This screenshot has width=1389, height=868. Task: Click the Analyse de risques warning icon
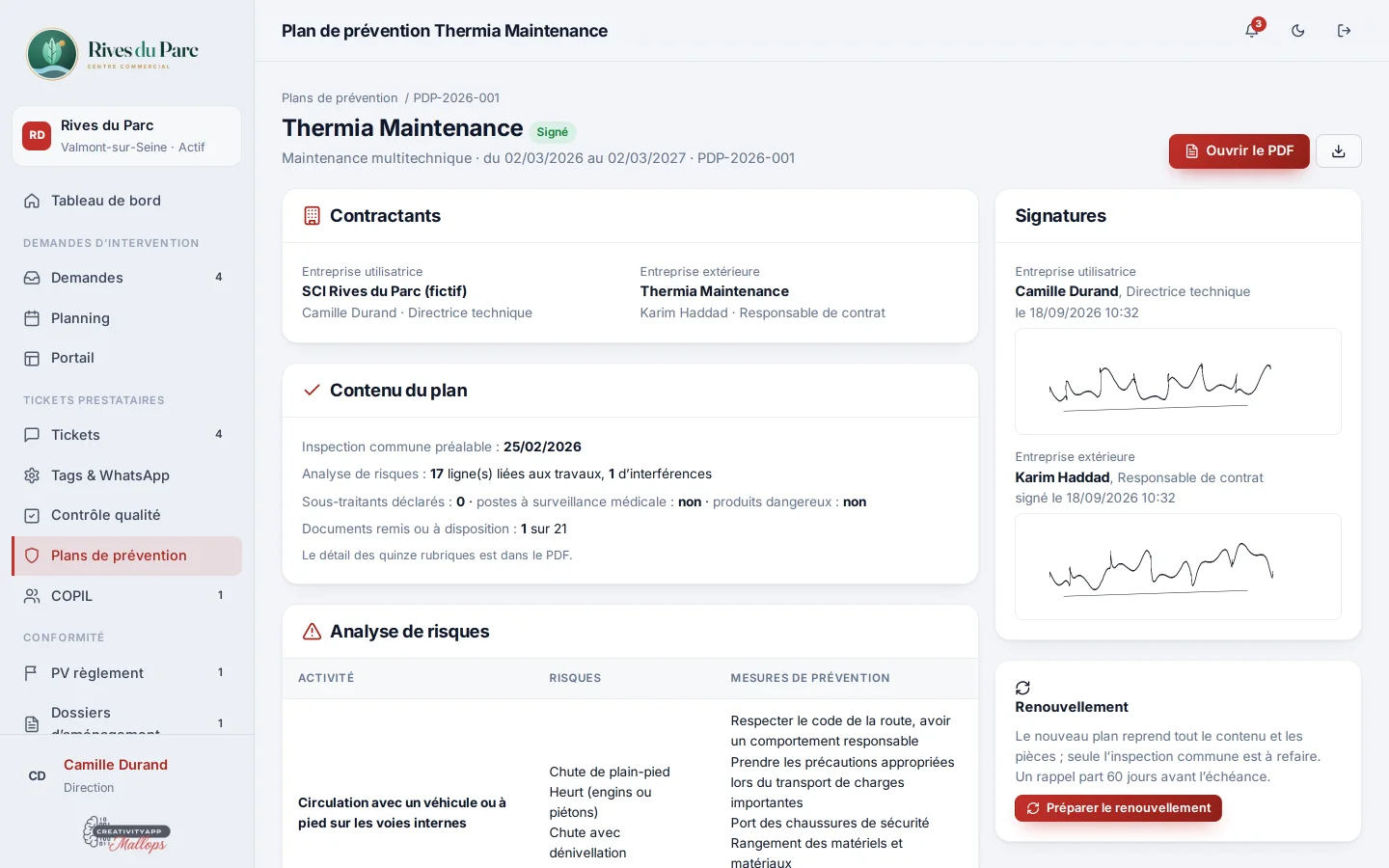312,632
